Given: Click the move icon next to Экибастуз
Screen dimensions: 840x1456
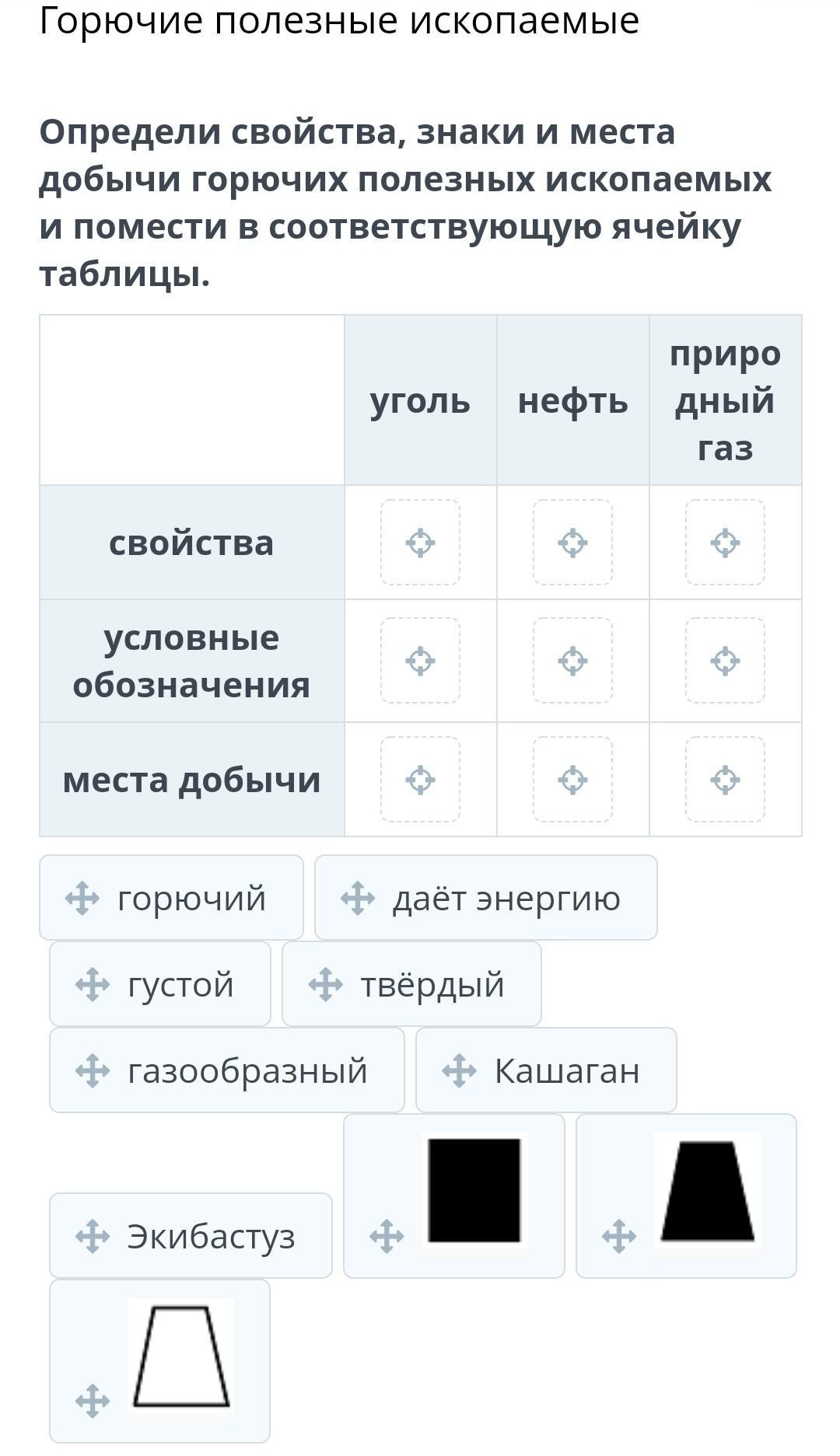Looking at the screenshot, I should (92, 1236).
